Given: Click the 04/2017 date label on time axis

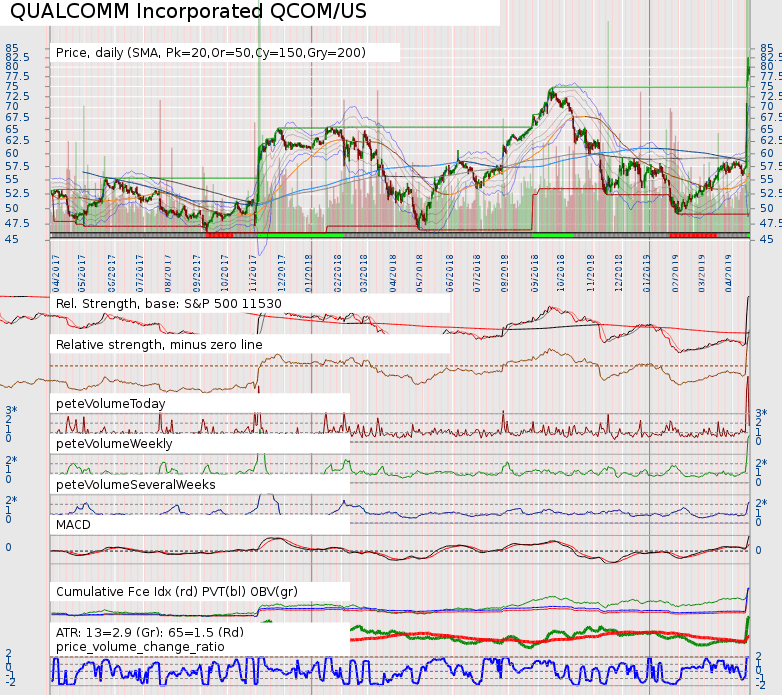Looking at the screenshot, I should point(56,274).
